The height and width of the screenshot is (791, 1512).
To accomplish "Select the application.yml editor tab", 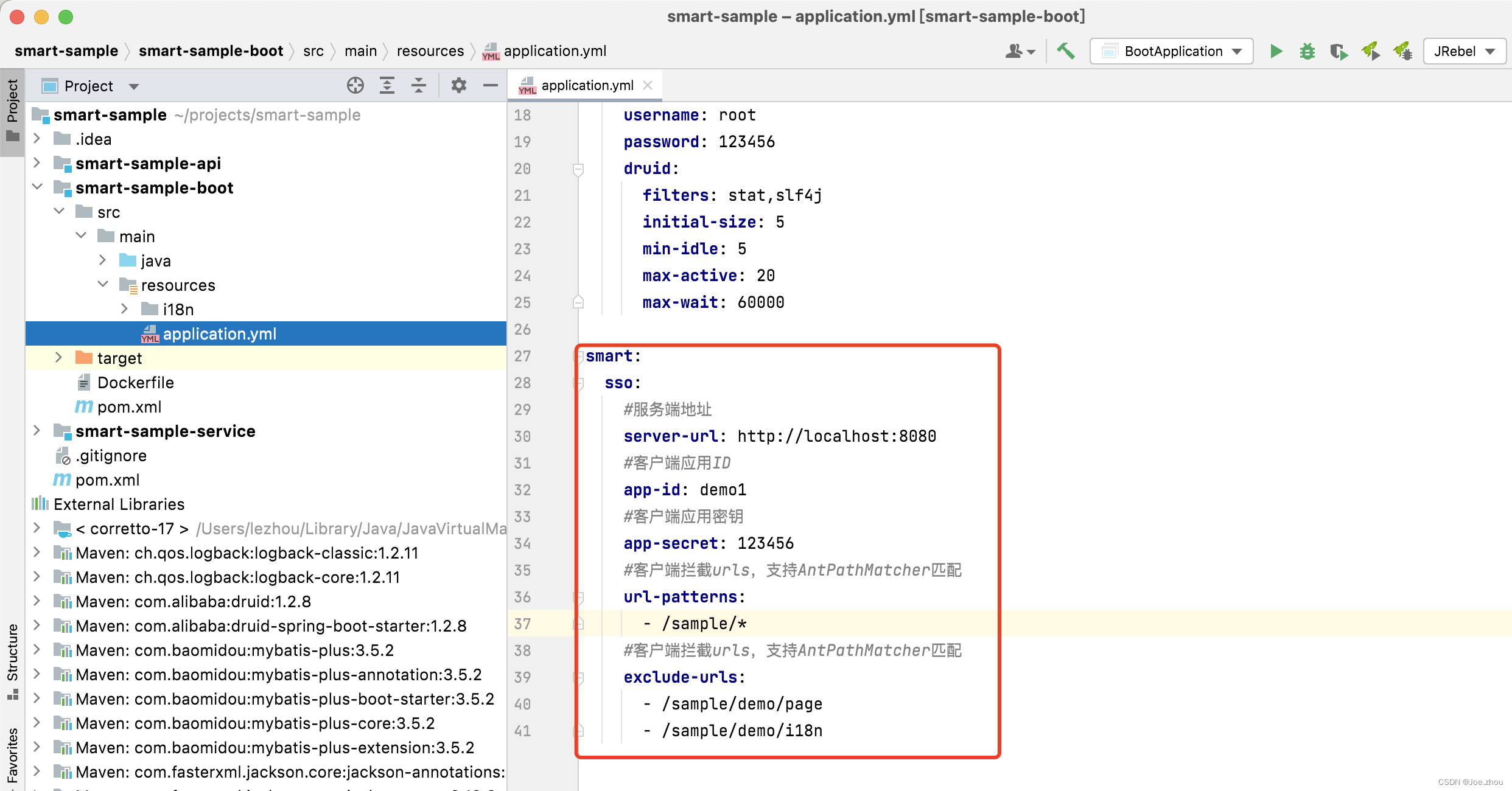I will pos(586,85).
